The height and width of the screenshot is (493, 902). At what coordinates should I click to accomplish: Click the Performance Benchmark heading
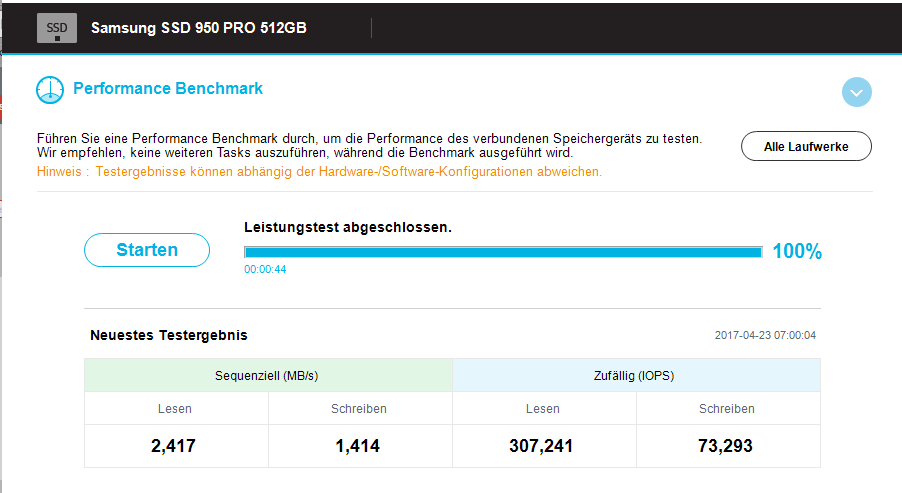(x=168, y=89)
